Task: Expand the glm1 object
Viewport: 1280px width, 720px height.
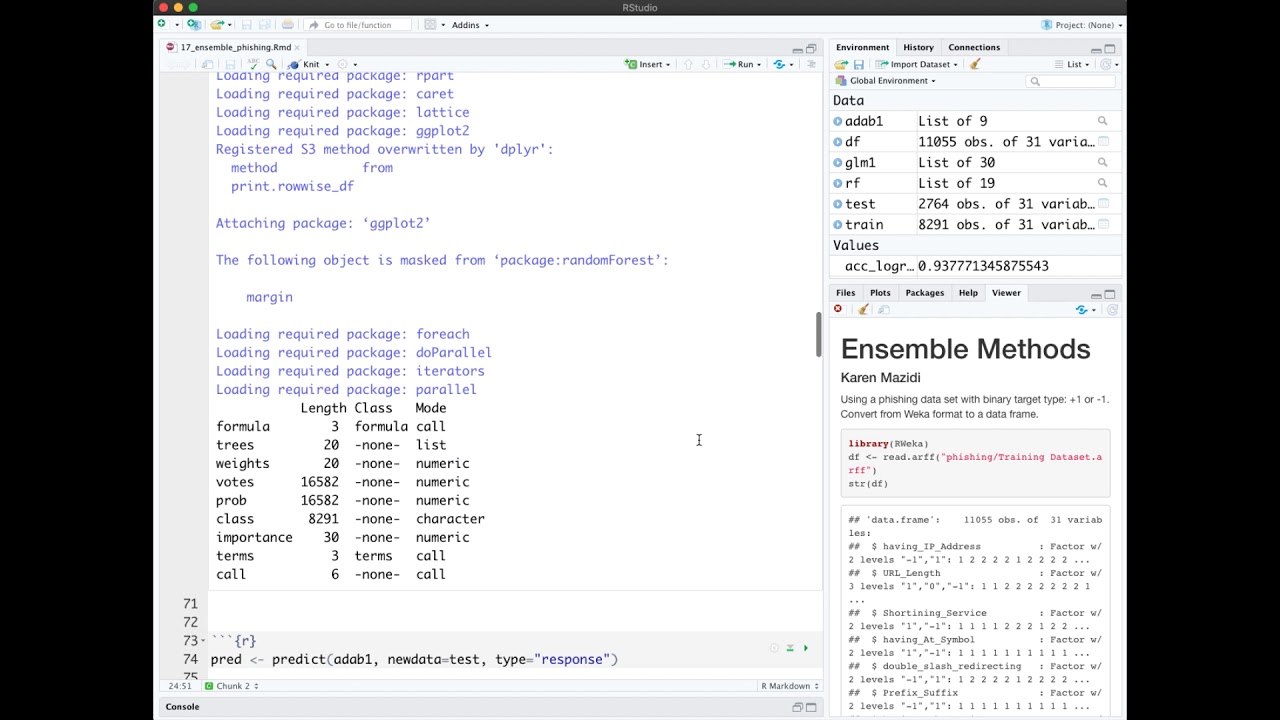Action: (x=838, y=163)
